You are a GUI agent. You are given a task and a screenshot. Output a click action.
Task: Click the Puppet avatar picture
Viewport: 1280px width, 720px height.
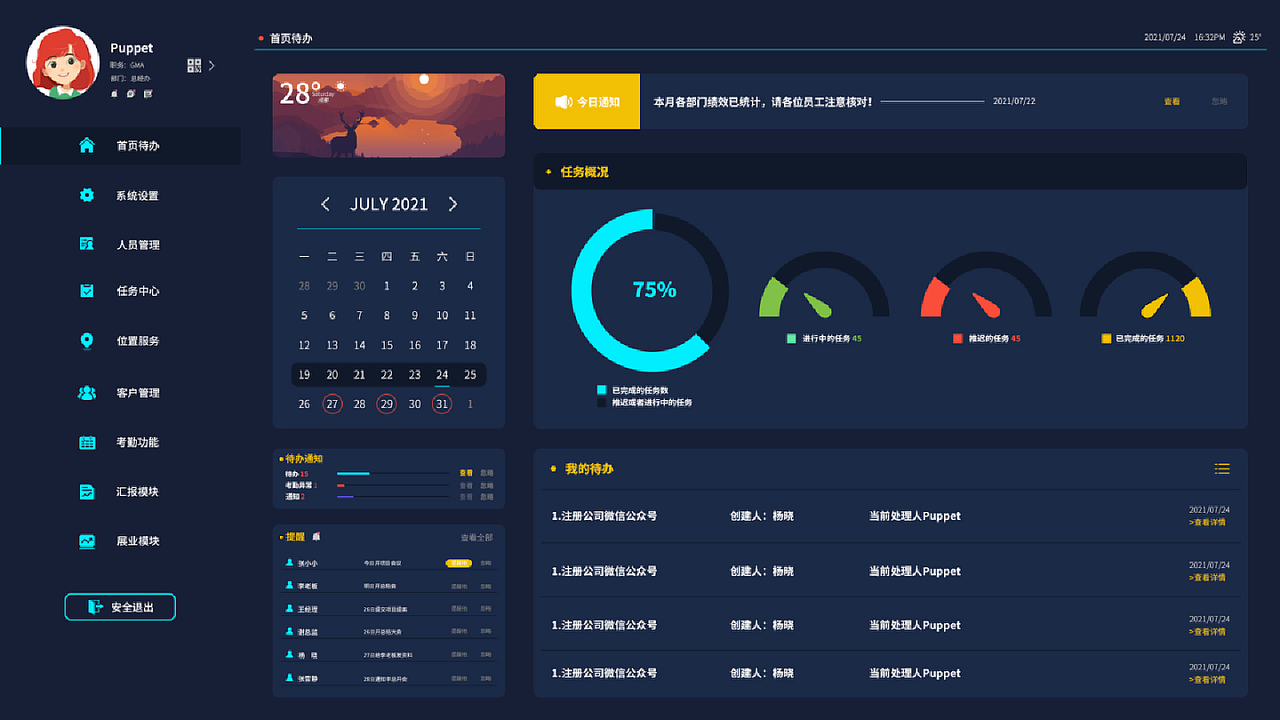click(63, 62)
